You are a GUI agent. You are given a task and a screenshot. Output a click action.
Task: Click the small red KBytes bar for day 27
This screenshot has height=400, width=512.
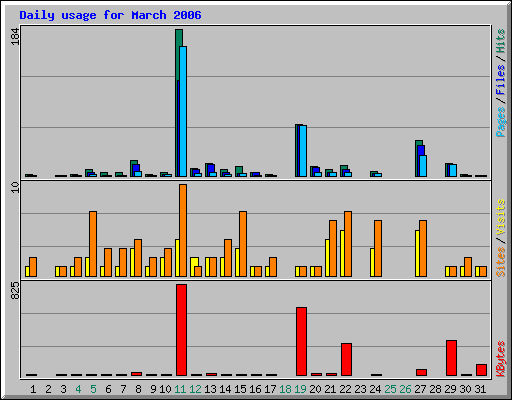coord(421,372)
